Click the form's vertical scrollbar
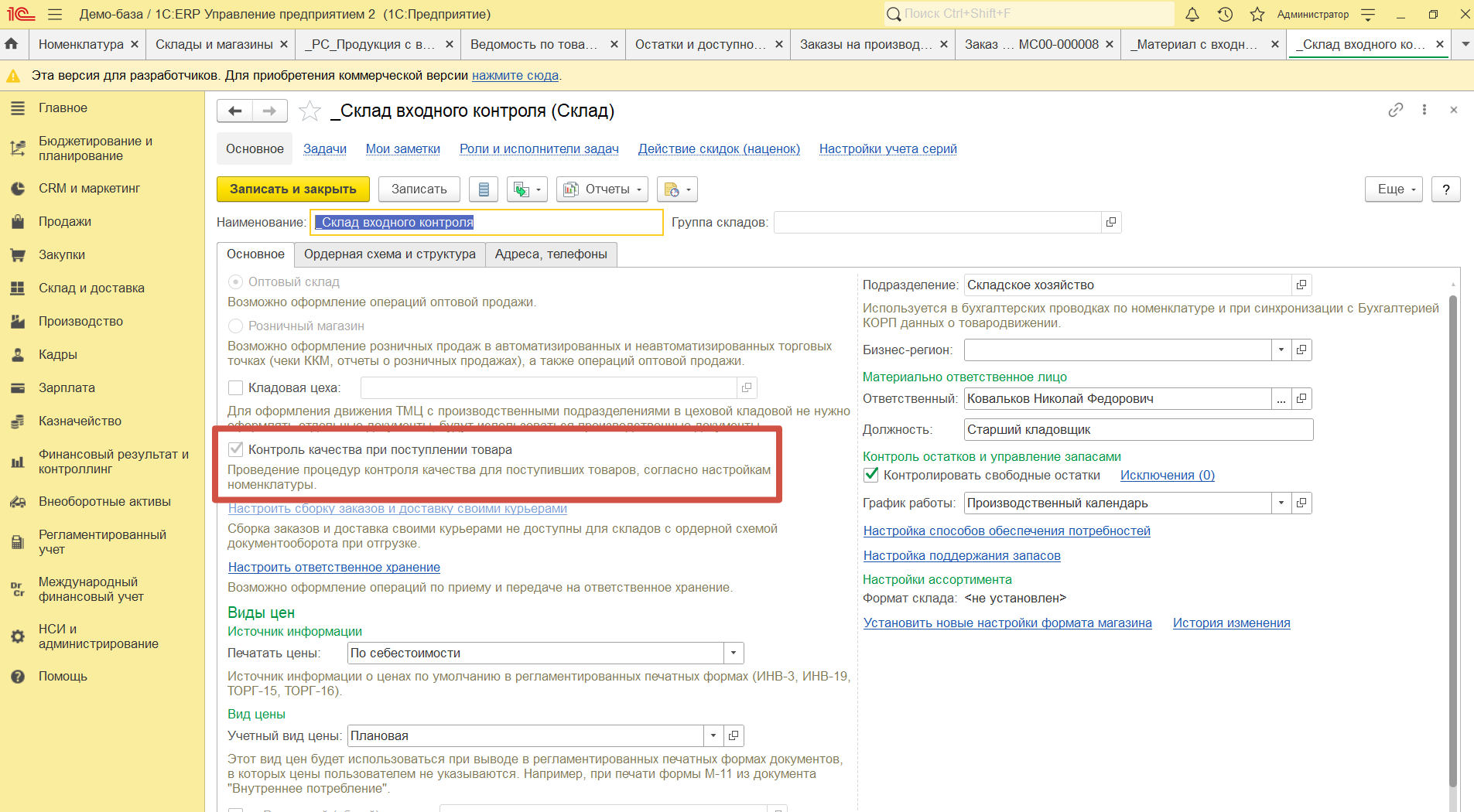Image resolution: width=1474 pixels, height=812 pixels. coord(1453,541)
